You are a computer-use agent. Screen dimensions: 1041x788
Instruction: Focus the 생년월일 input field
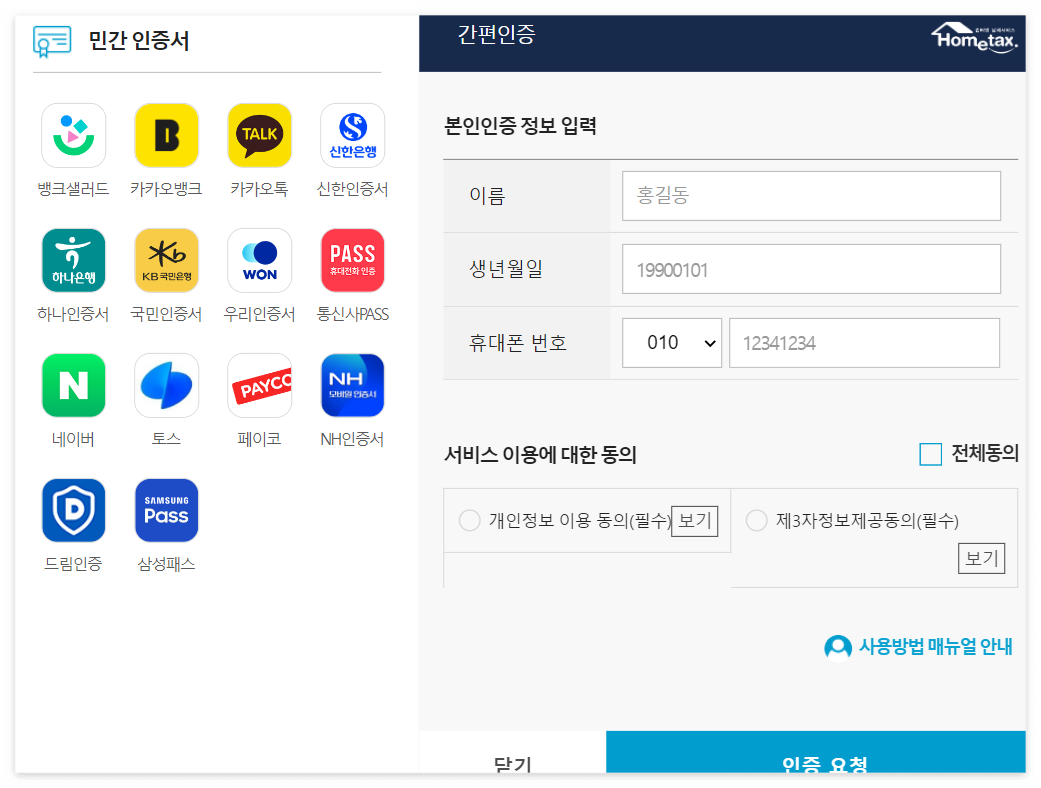coord(811,269)
